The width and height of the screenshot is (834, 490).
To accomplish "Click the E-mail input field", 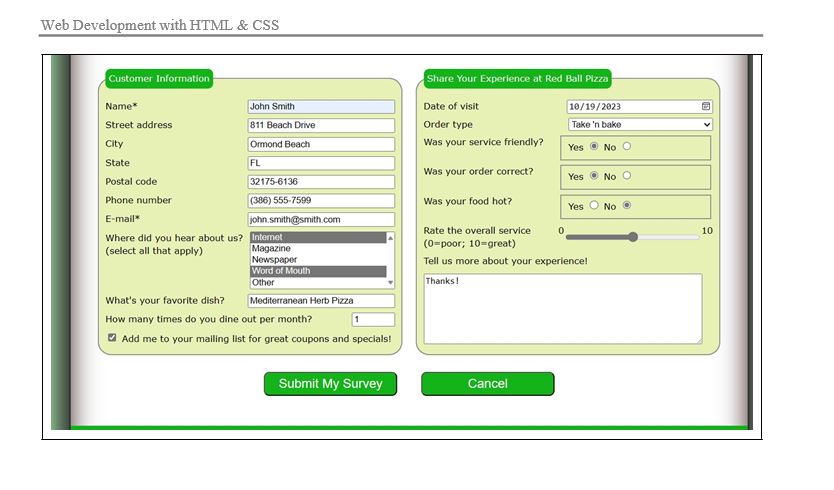I will pos(321,219).
